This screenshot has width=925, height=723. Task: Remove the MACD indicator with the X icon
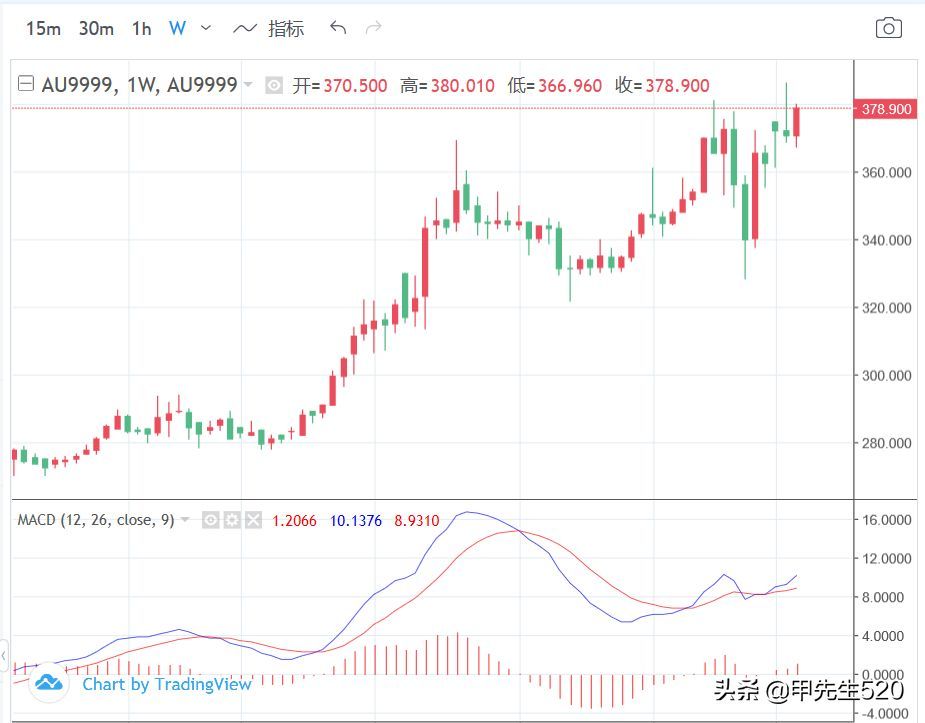pos(253,520)
